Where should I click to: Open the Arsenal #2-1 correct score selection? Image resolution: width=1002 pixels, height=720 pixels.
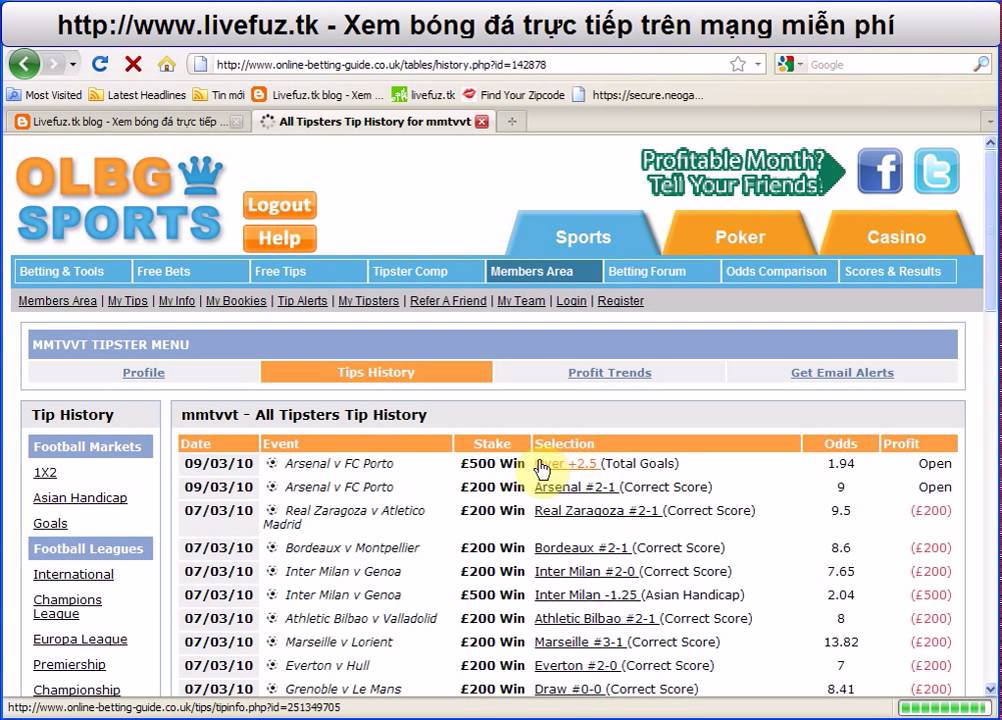pos(576,487)
